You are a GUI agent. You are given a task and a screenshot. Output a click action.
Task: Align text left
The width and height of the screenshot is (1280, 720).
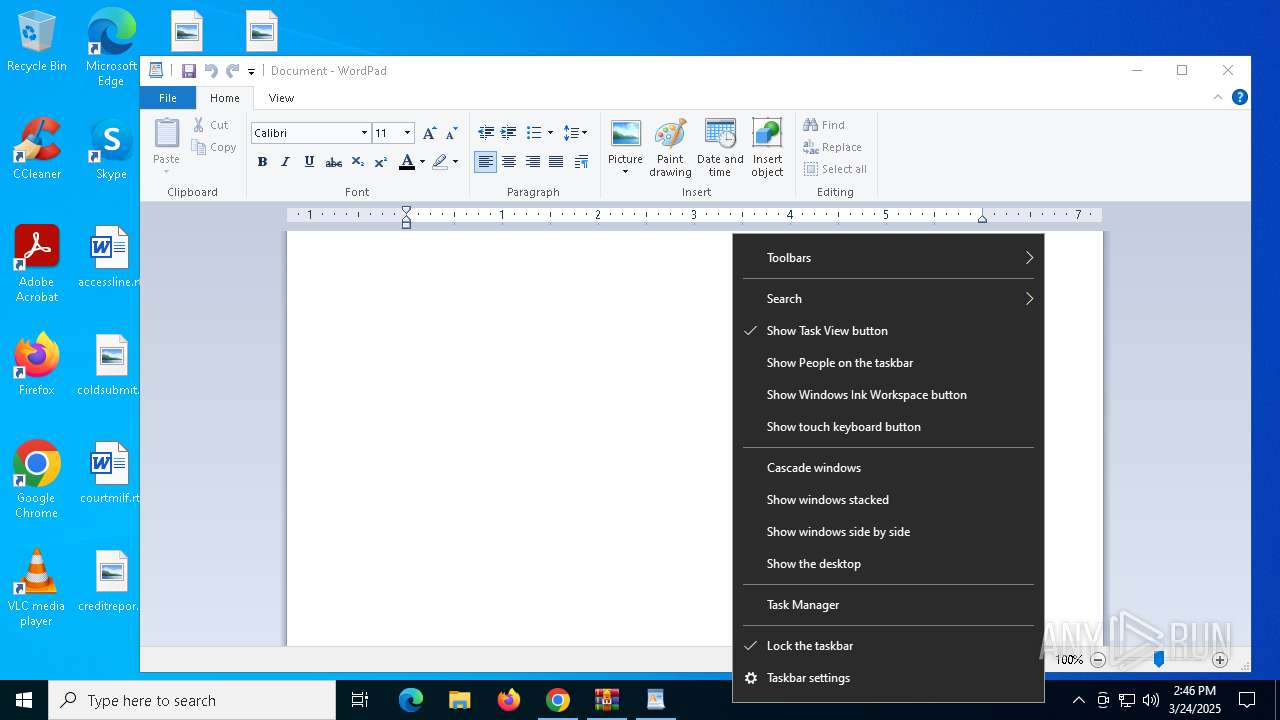click(485, 162)
